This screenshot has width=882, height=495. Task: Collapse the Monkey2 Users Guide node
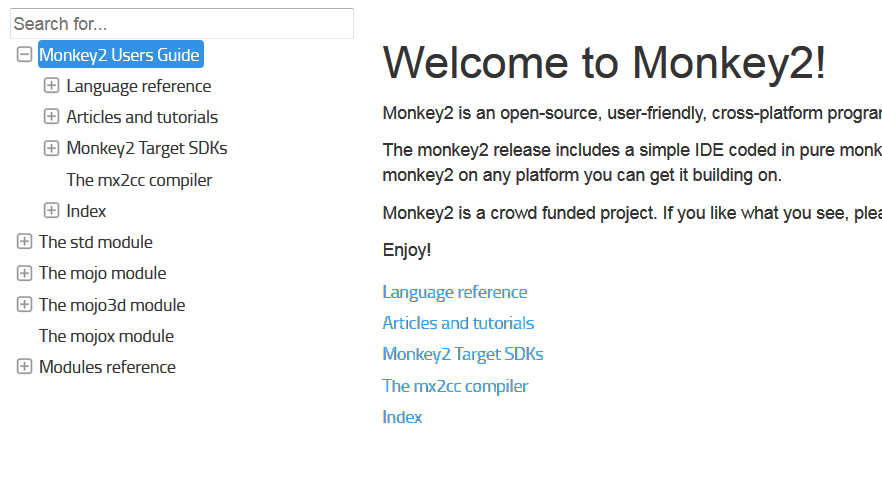tap(25, 55)
